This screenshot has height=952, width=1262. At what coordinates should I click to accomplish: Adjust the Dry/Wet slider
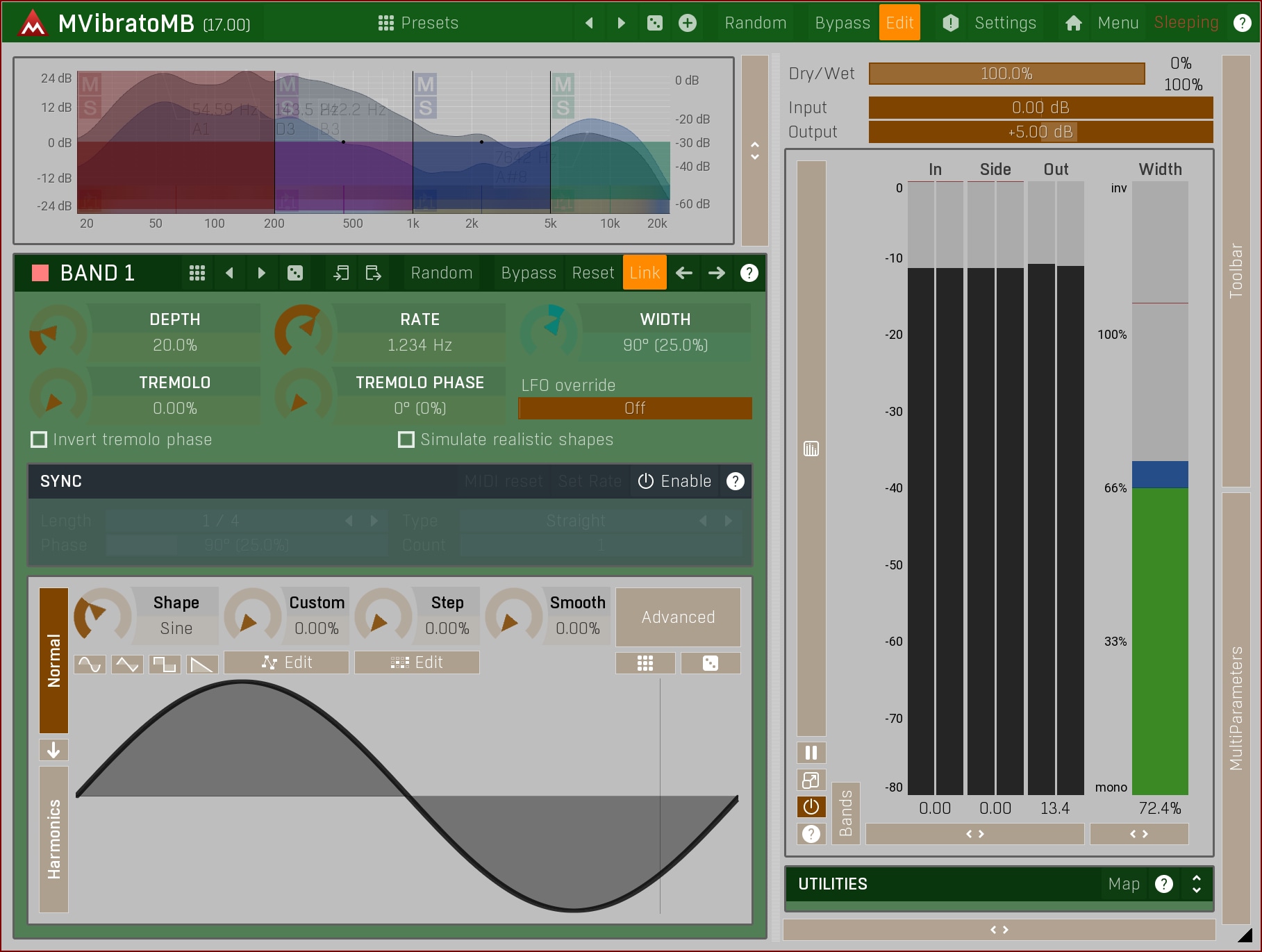coord(1006,74)
